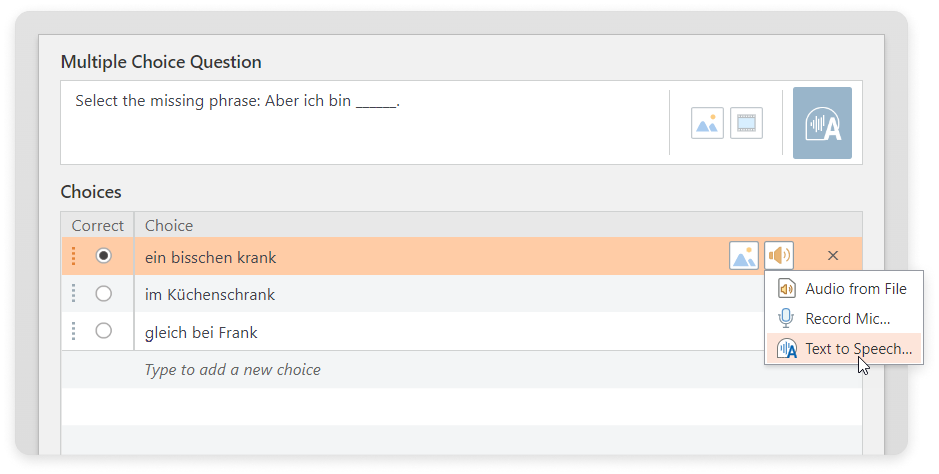
Task: Choose Record Mic... menu entry
Action: pos(844,318)
